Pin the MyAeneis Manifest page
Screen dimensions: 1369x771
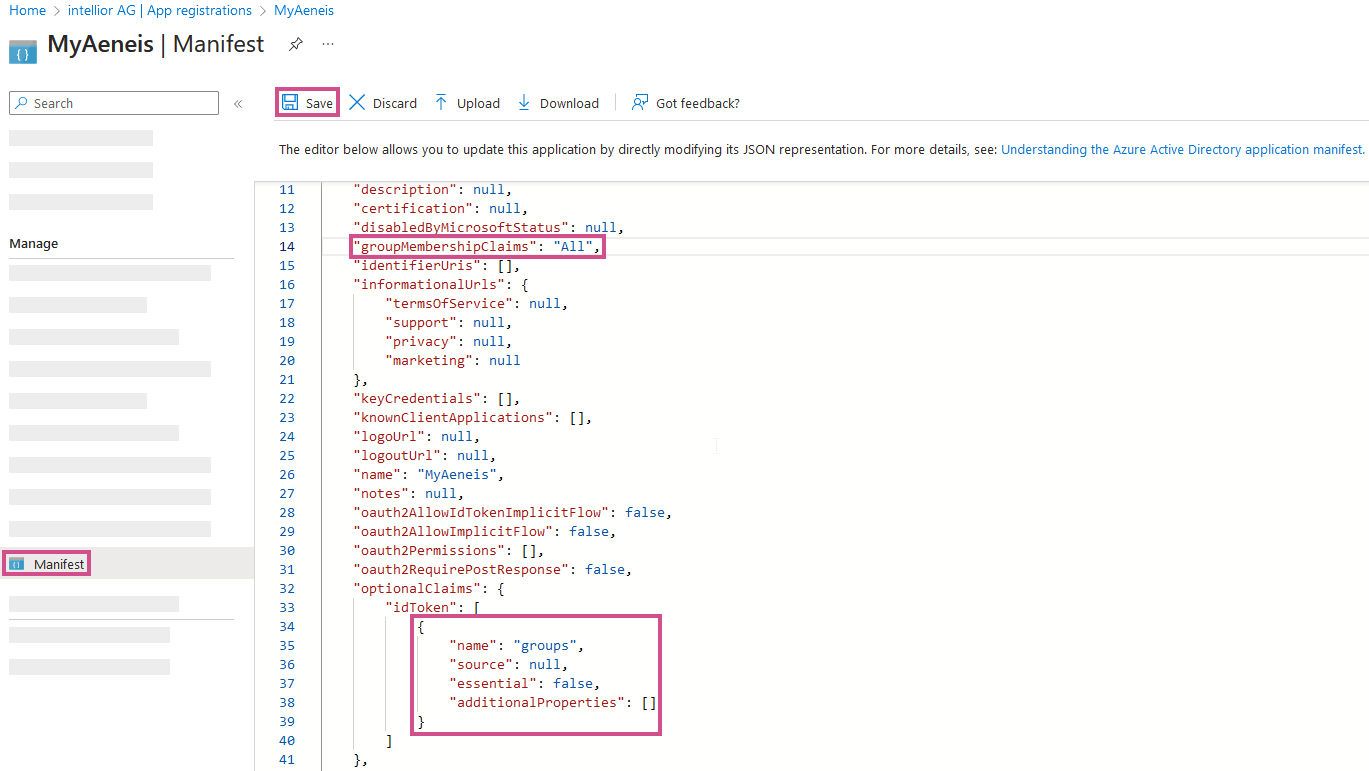click(x=295, y=45)
